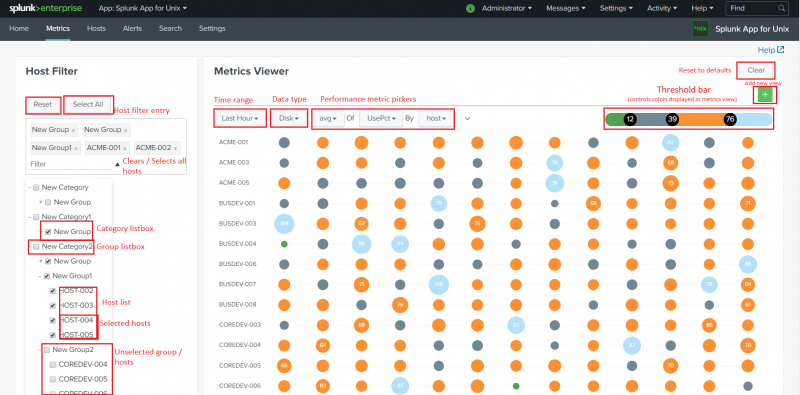Click the small triangle beside Filter field
This screenshot has height=395, width=800.
[x=117, y=164]
